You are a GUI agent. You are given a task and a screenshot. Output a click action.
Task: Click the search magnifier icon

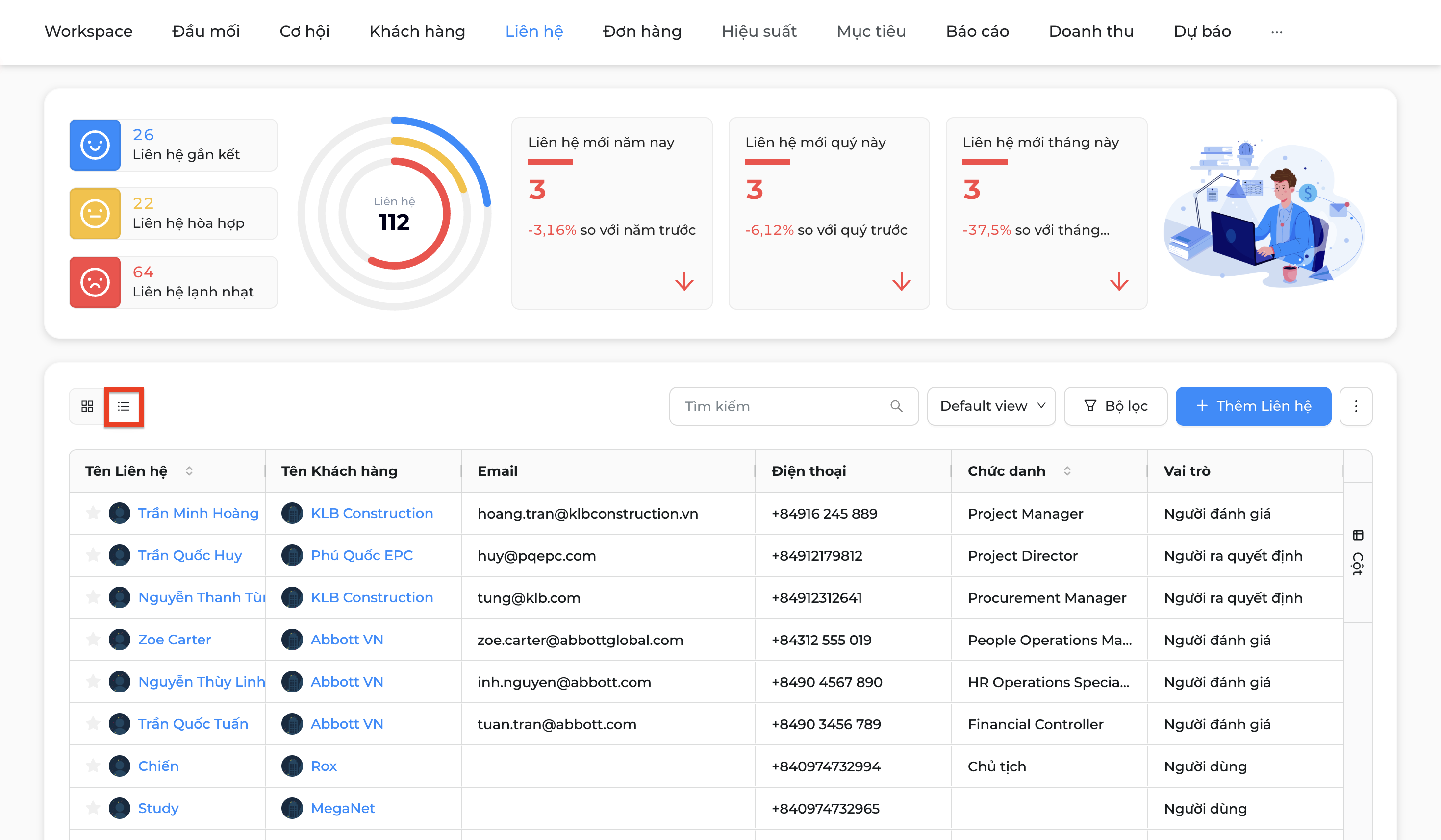point(896,406)
